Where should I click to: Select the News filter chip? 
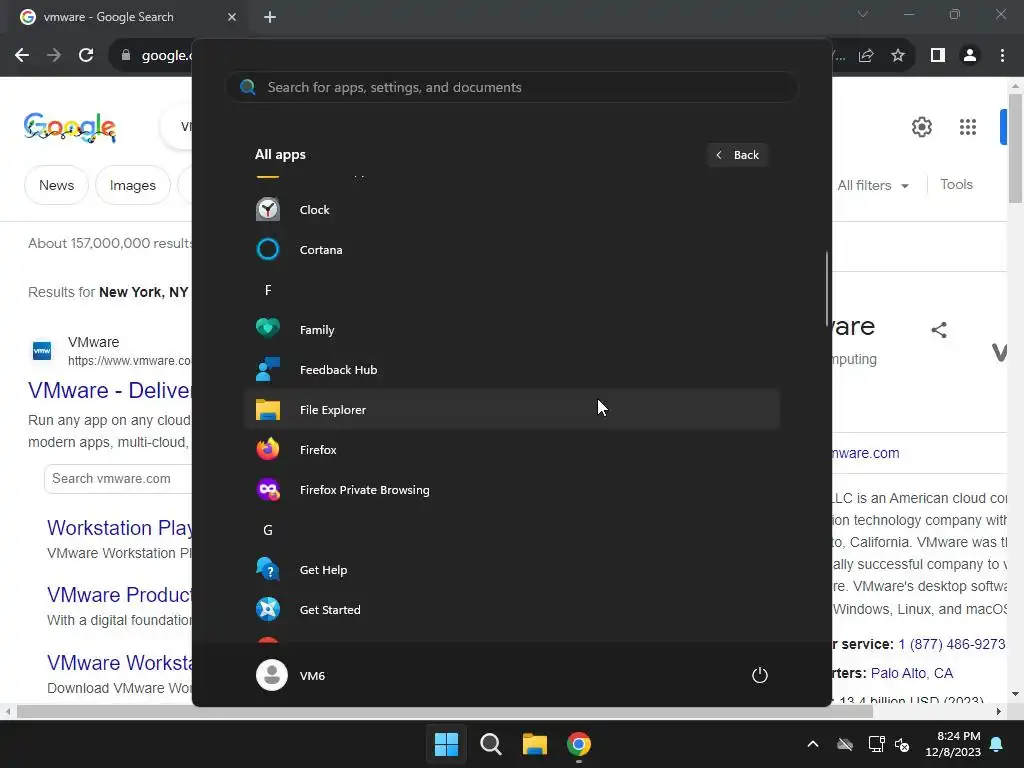[x=56, y=185]
